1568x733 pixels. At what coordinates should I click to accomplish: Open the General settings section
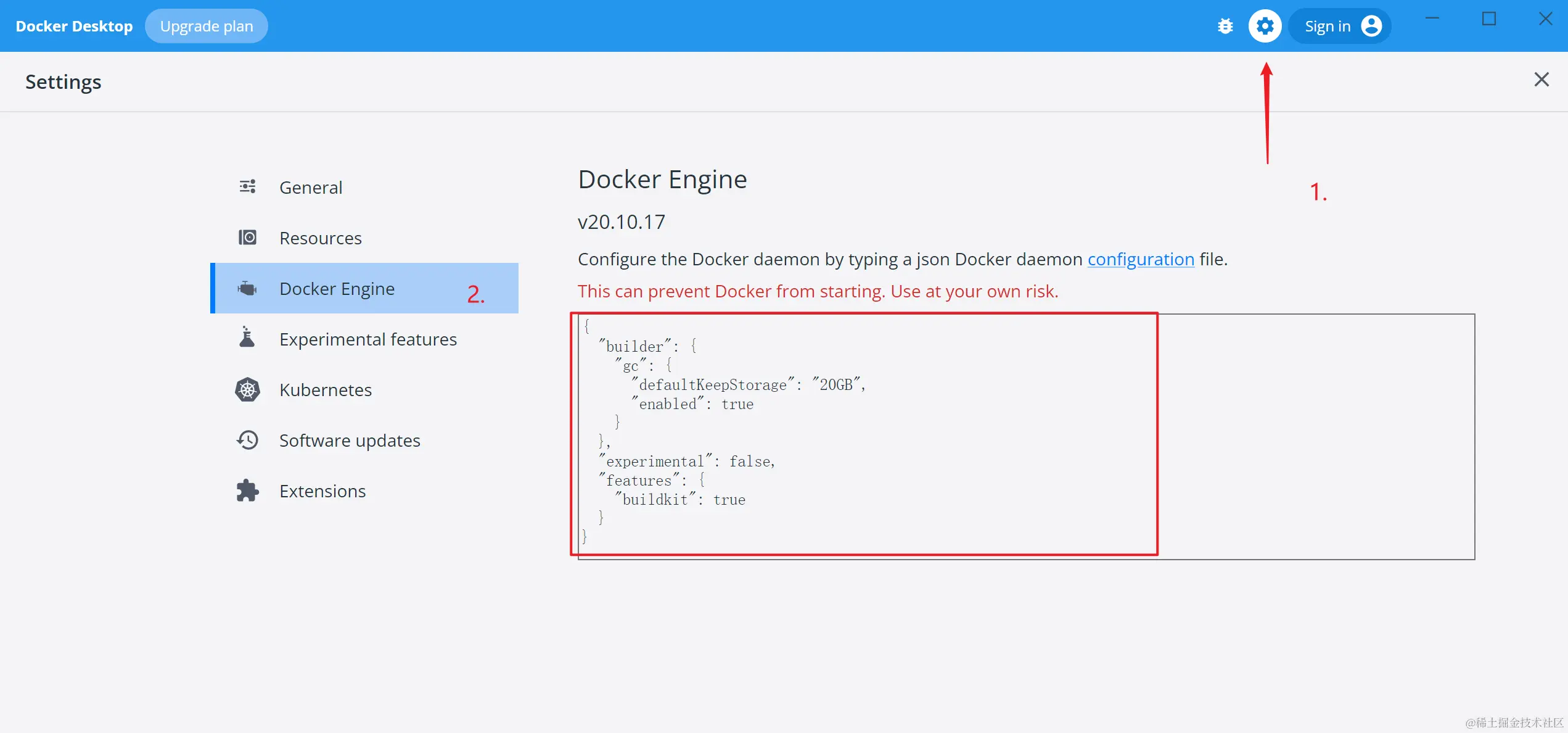point(310,188)
